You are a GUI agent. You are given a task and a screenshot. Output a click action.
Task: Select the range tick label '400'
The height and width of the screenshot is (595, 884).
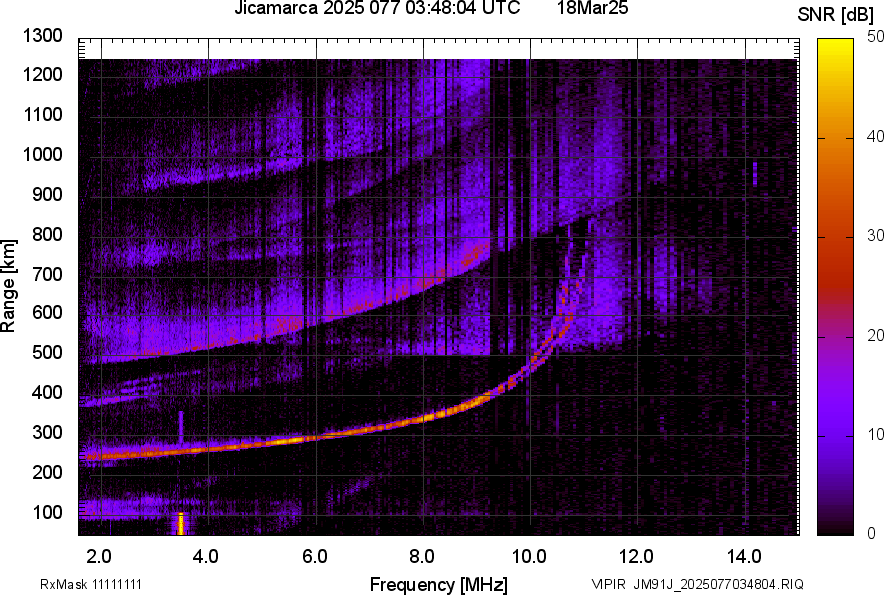(47, 392)
